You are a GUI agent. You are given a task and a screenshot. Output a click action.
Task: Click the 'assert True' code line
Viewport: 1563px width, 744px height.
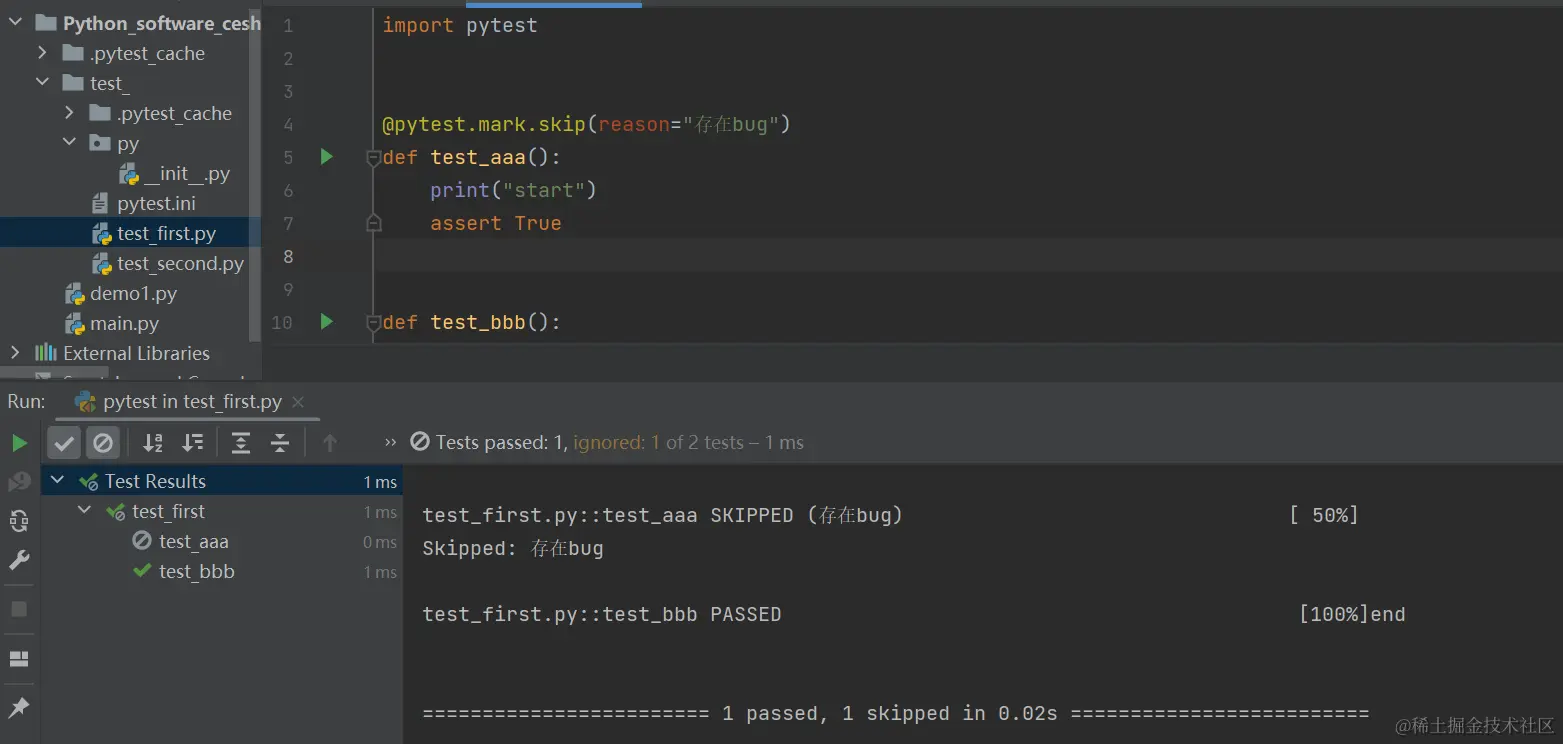tap(496, 224)
